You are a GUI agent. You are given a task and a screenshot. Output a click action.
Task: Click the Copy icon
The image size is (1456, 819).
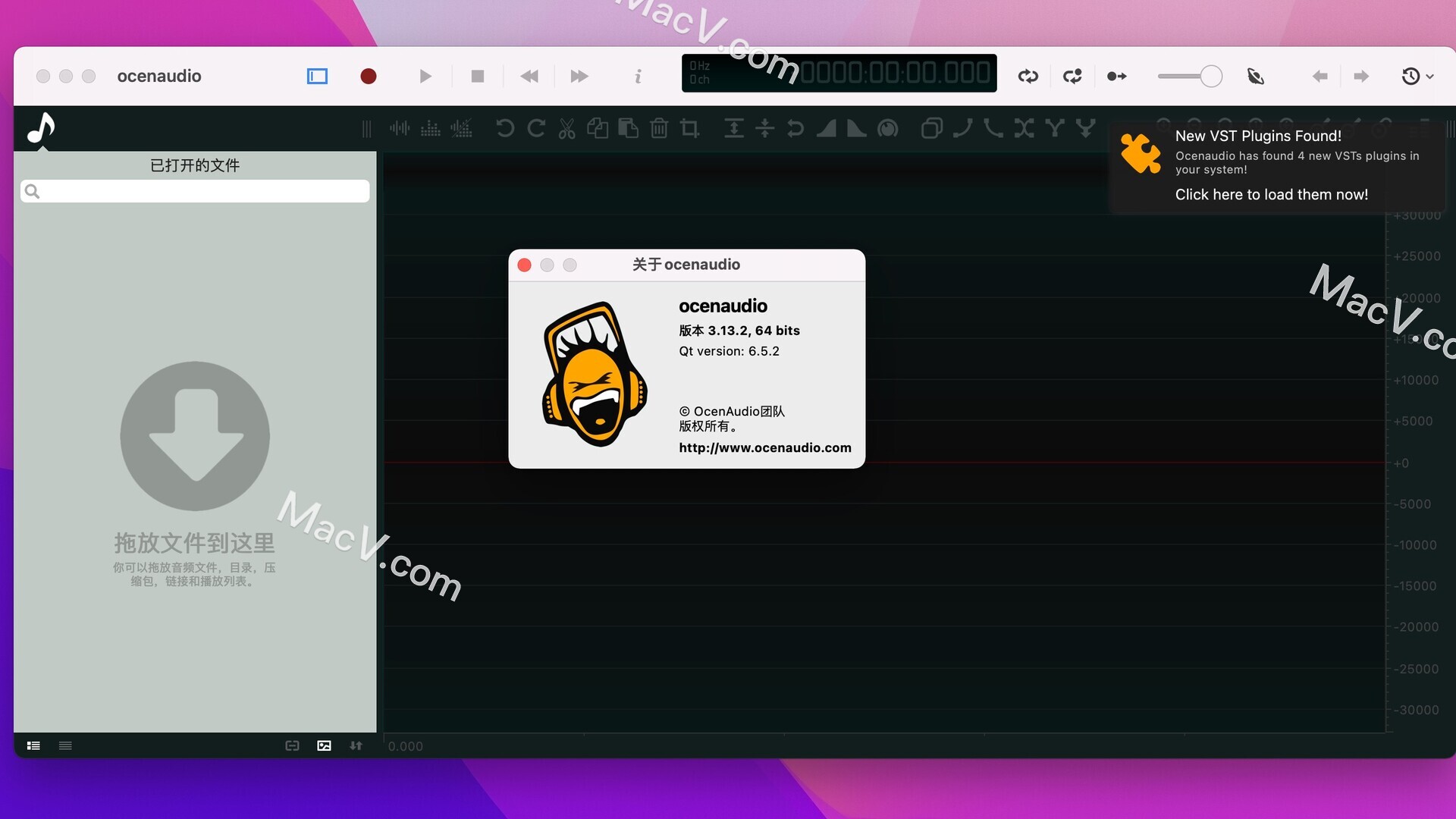click(x=598, y=128)
